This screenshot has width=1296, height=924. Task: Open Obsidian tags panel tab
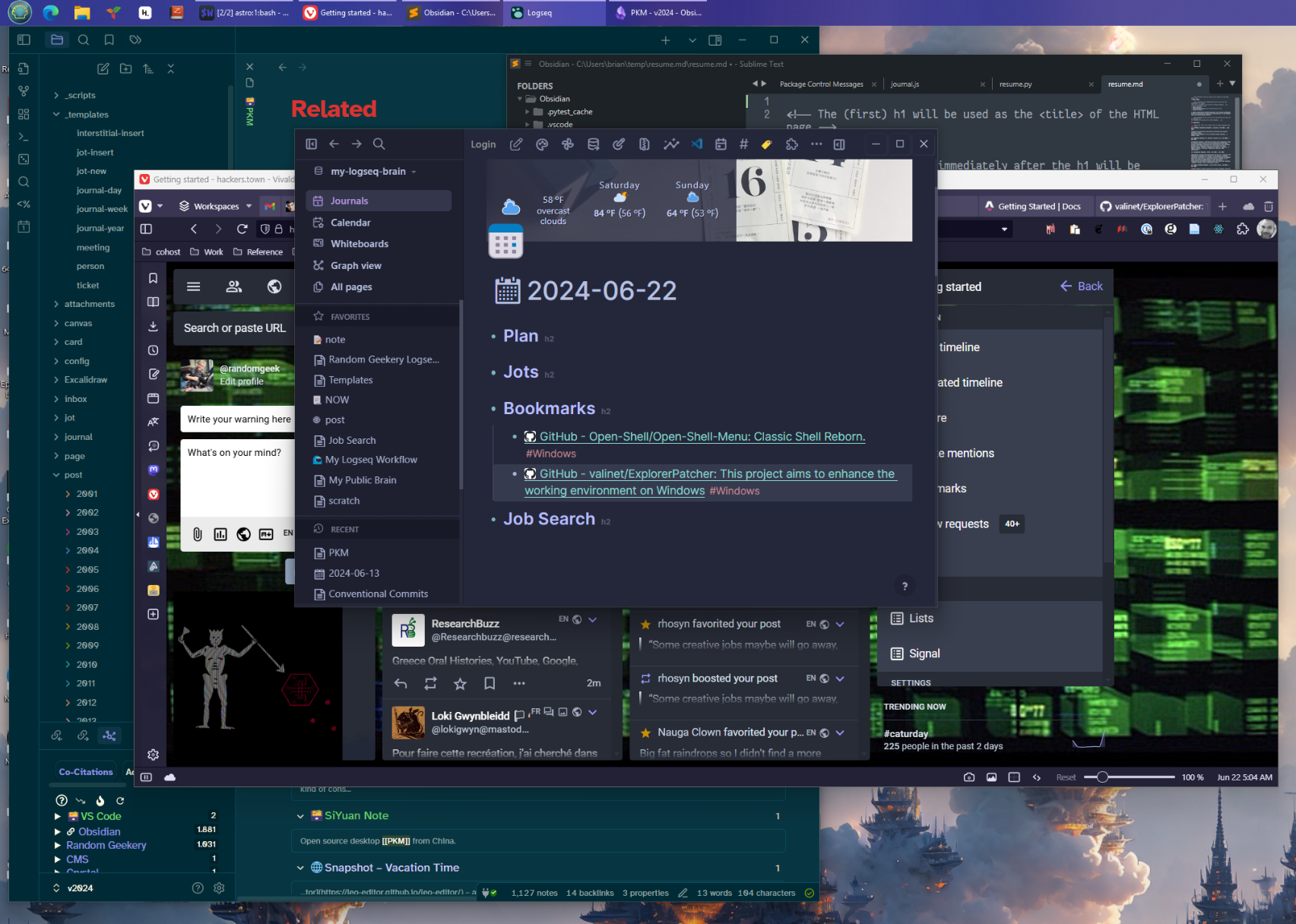(135, 40)
